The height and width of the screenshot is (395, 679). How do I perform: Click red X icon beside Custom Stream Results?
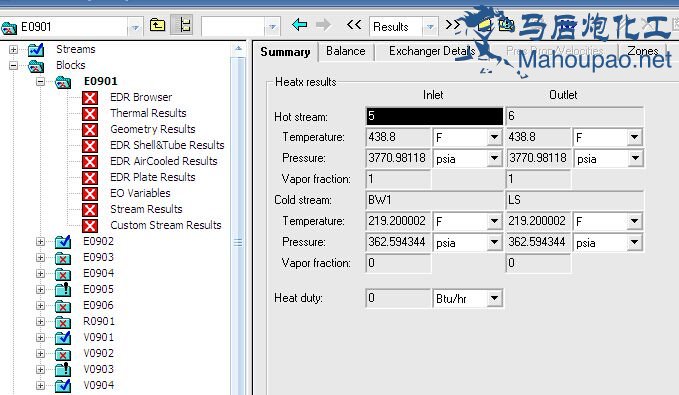(90, 226)
